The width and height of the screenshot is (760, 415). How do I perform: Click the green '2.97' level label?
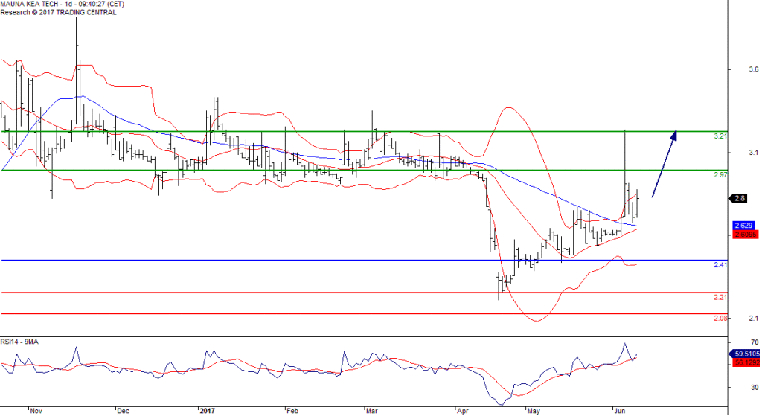(721, 175)
